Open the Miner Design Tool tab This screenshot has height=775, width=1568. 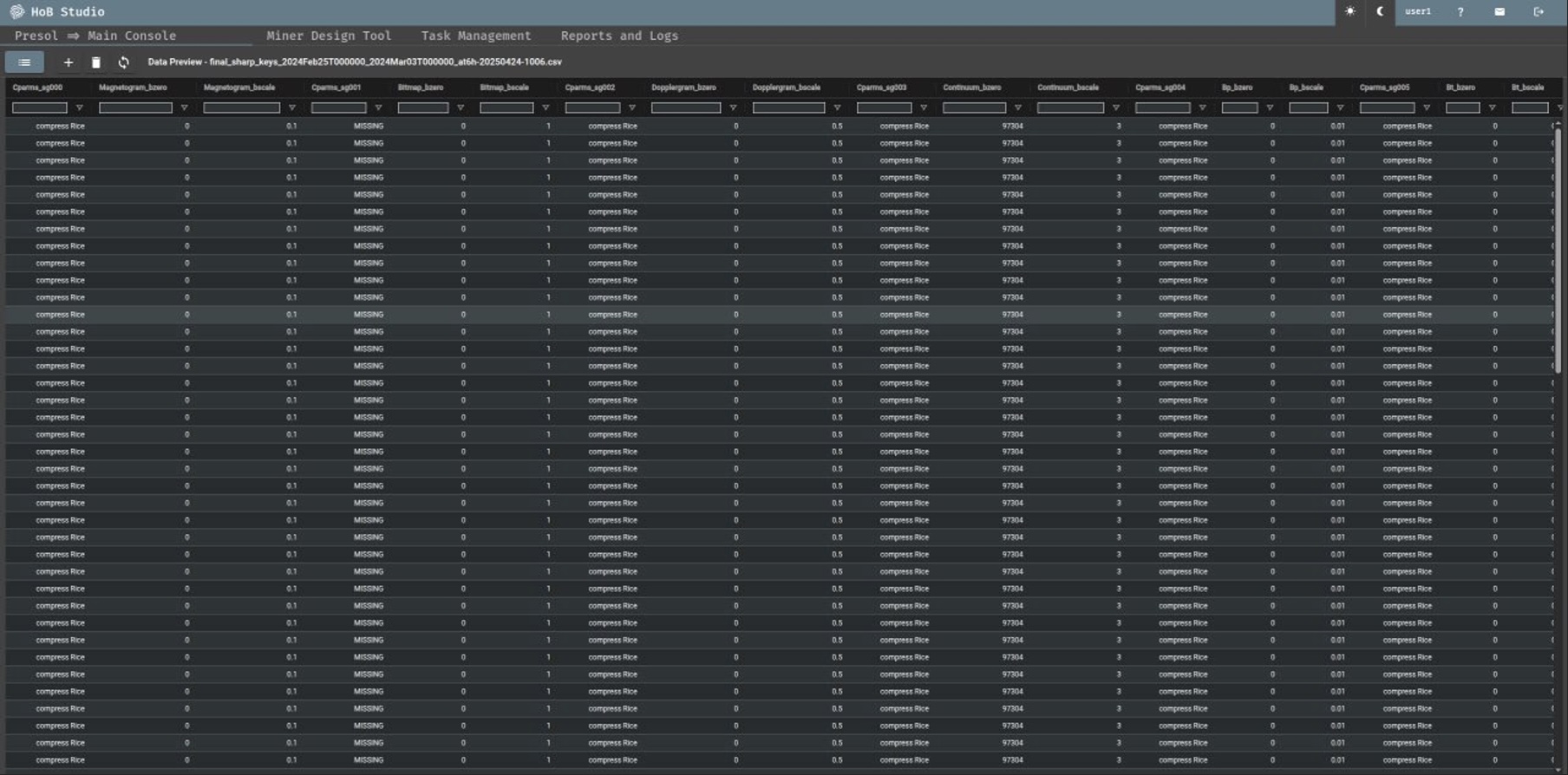tap(329, 36)
